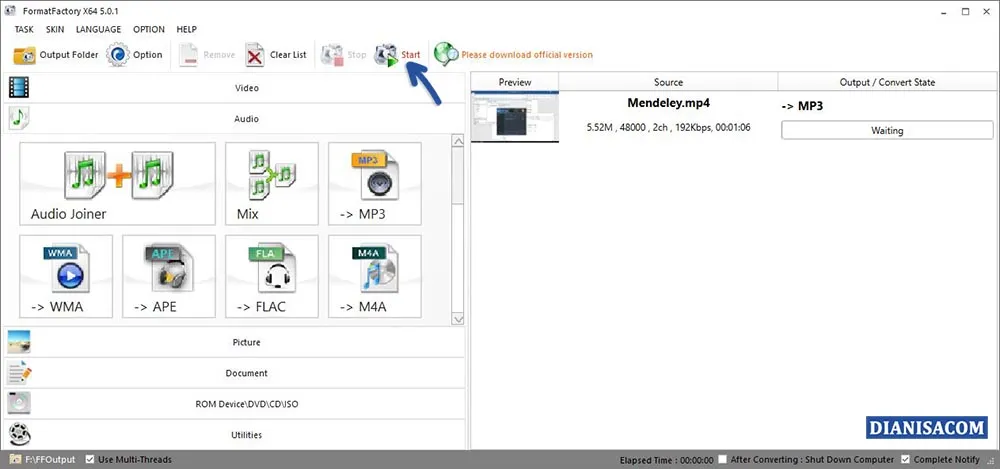Image resolution: width=1000 pixels, height=469 pixels.
Task: Toggle Complete Notify checkbox
Action: tap(905, 459)
